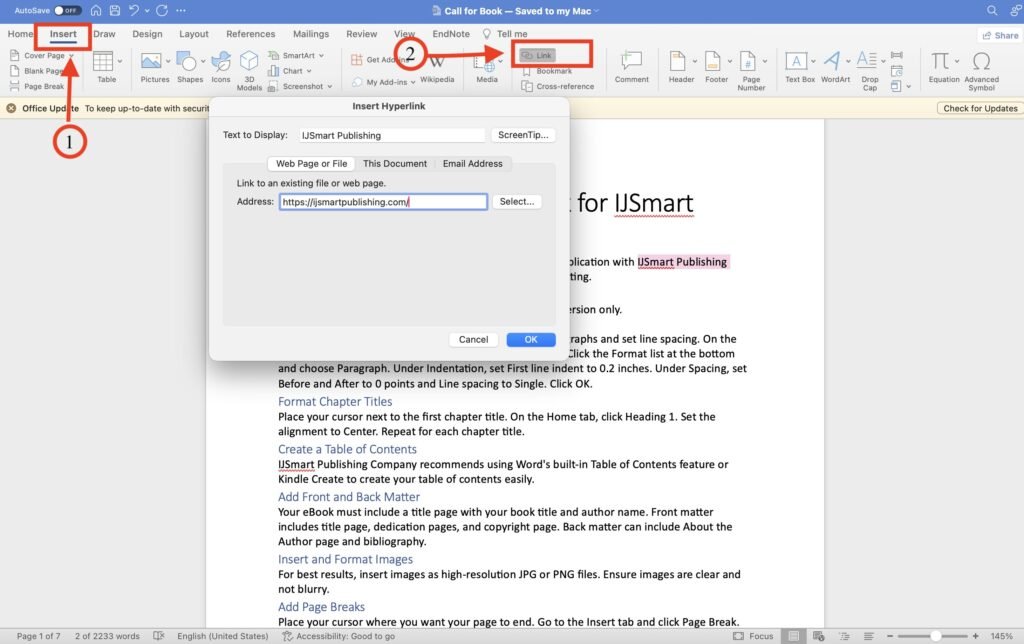1024x644 pixels.
Task: Click the Link button in ribbon
Action: pyautogui.click(x=537, y=56)
